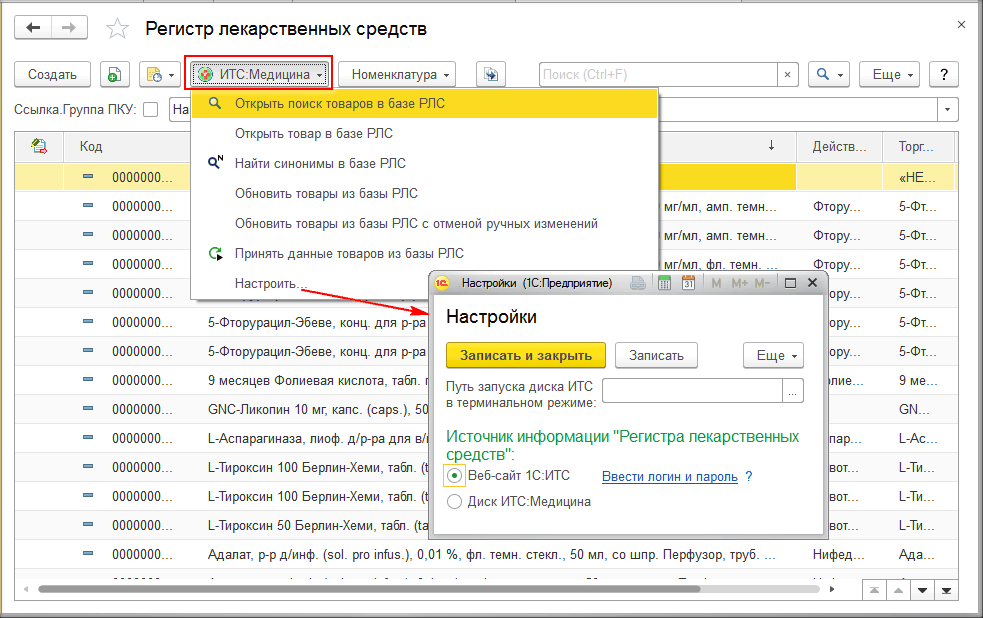Screen dimensions: 983x618
Task: Click the Записать button
Action: [656, 355]
